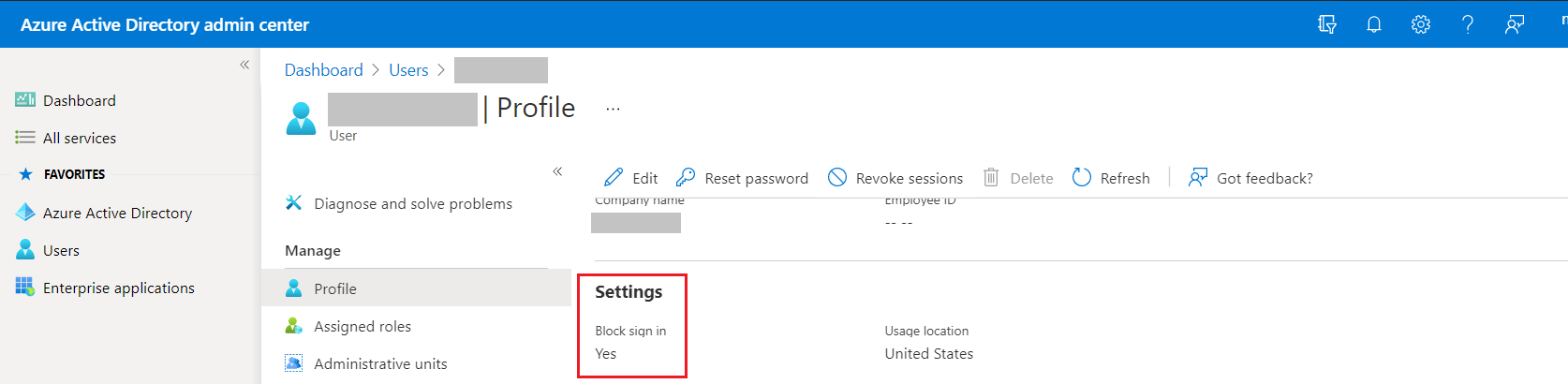Collapse the user Manage menu pane
The image size is (1568, 384).
coord(557,171)
